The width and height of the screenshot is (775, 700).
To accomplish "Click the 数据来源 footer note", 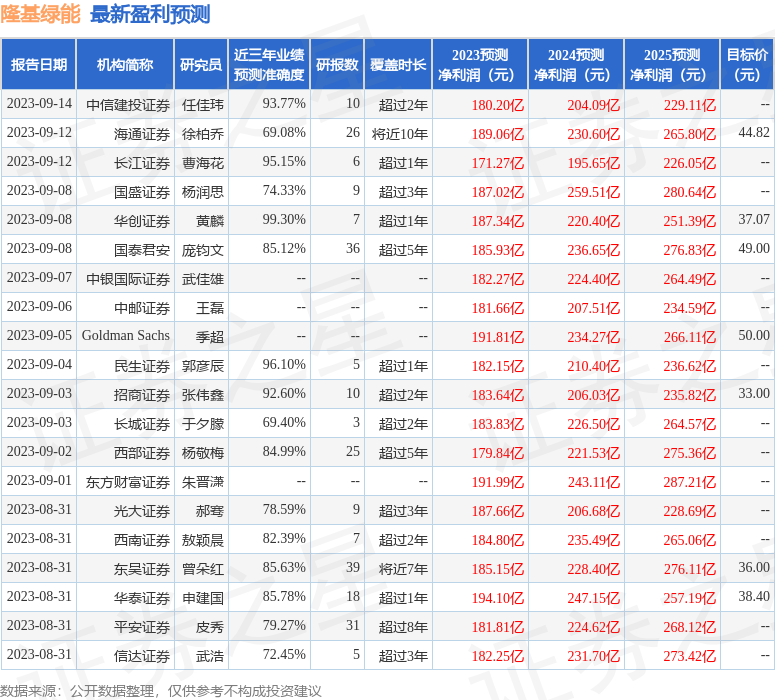I will (161, 691).
